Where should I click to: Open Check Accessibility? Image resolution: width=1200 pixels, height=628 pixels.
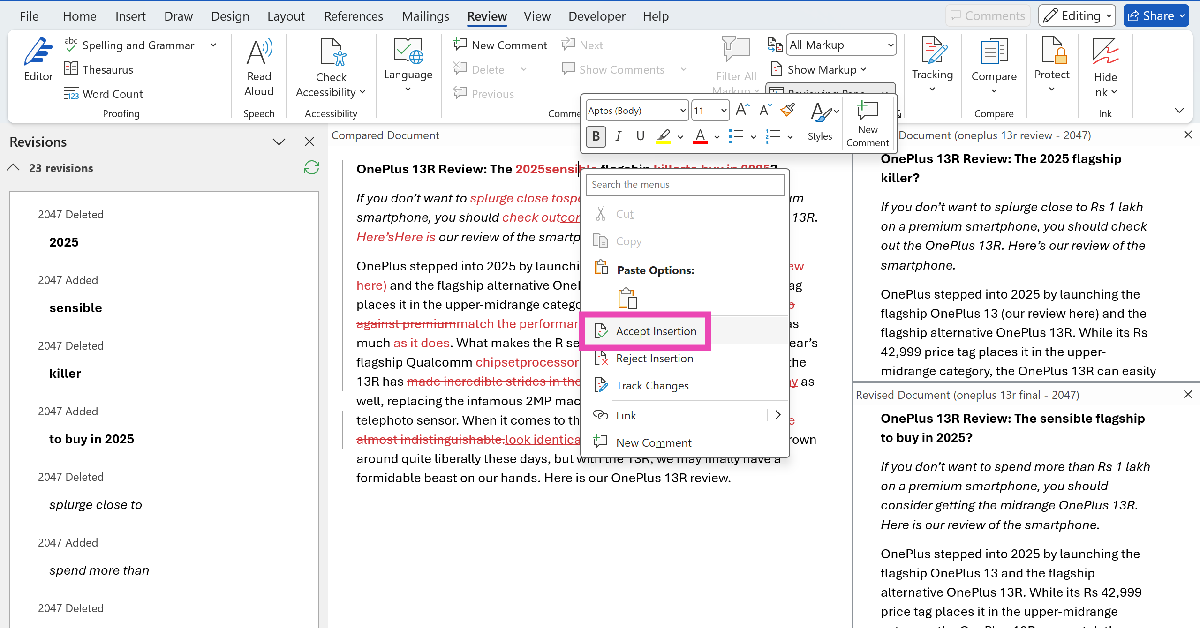click(331, 67)
